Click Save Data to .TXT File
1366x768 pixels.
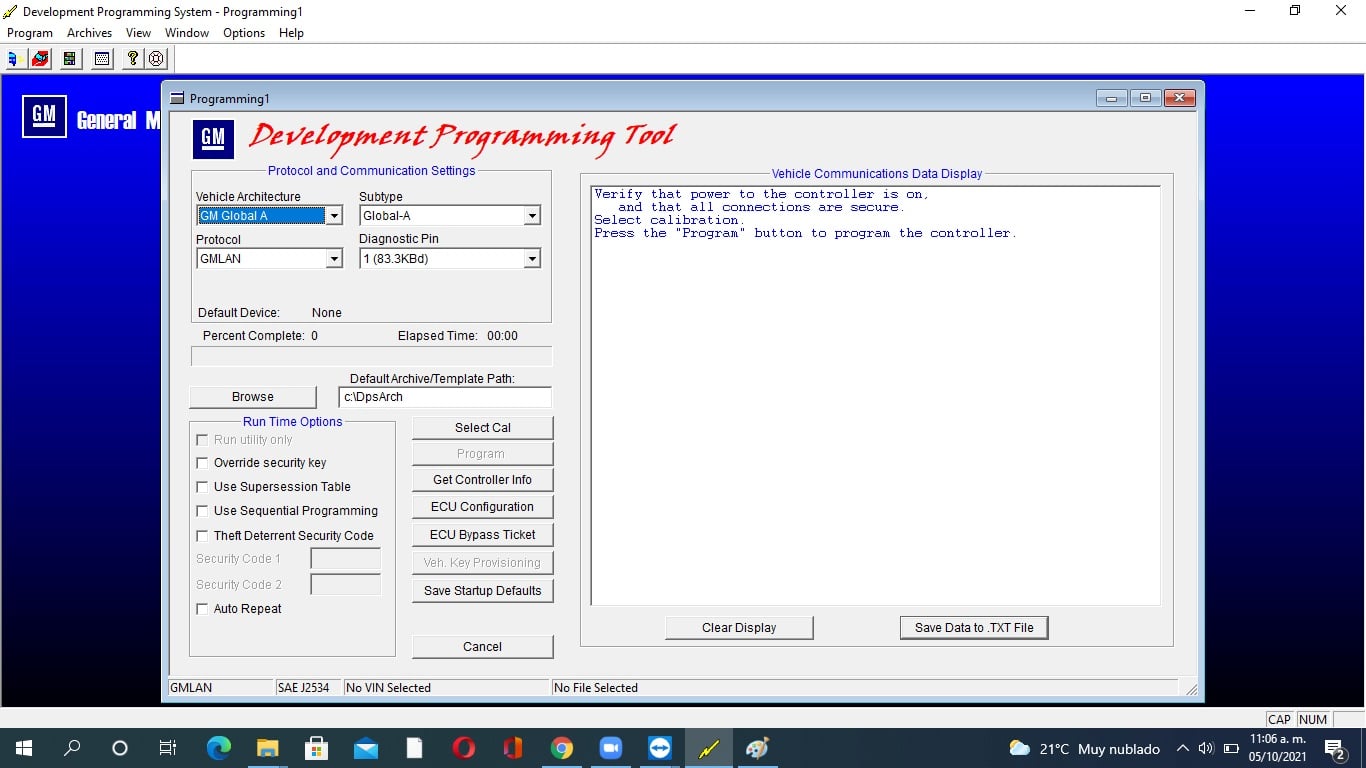click(974, 628)
